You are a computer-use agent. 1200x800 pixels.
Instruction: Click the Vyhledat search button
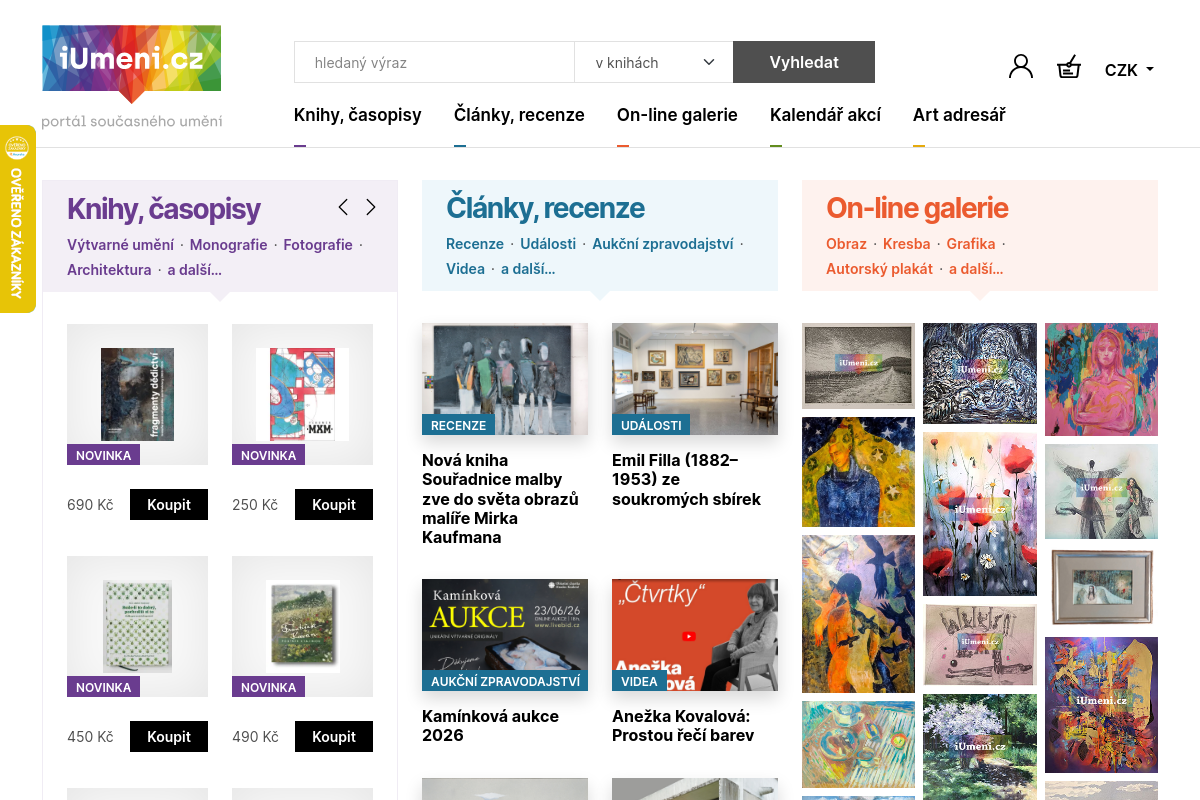pyautogui.click(x=804, y=62)
